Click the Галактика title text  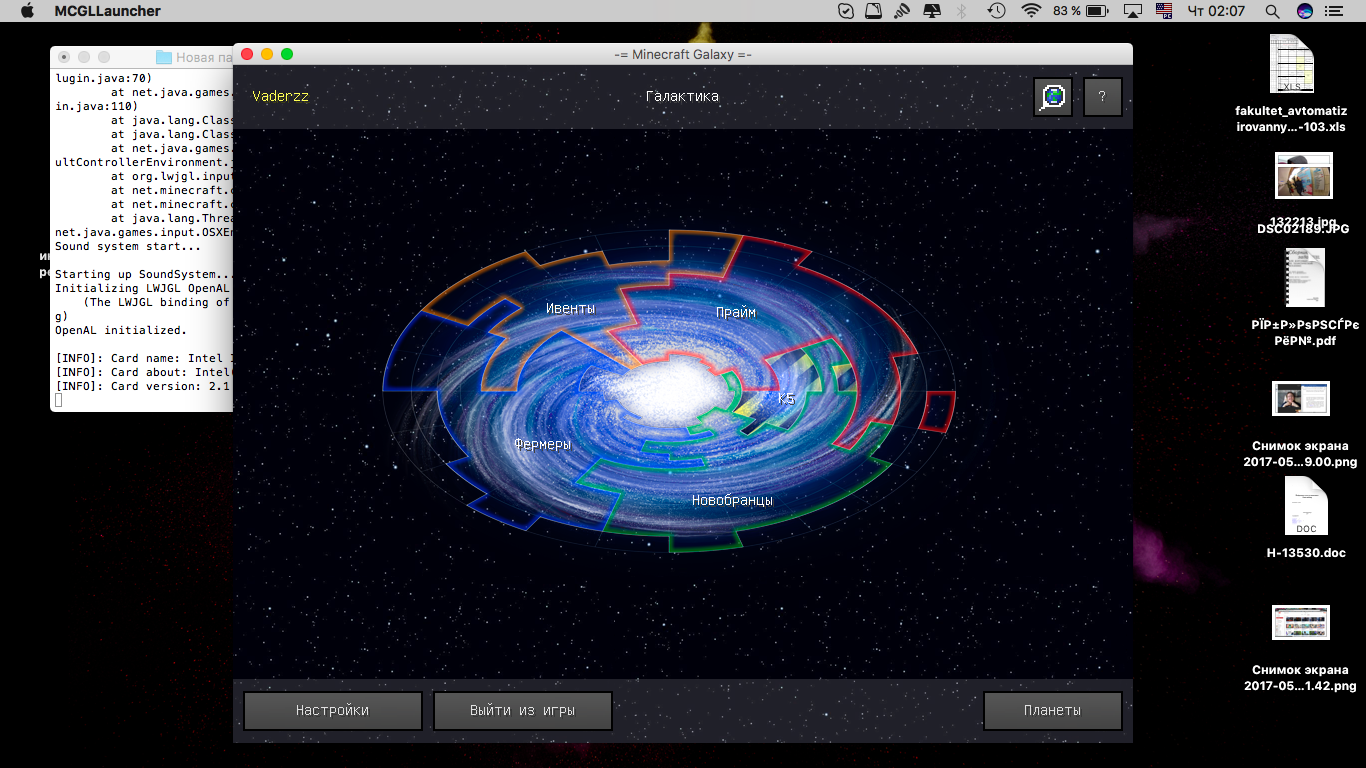point(682,97)
